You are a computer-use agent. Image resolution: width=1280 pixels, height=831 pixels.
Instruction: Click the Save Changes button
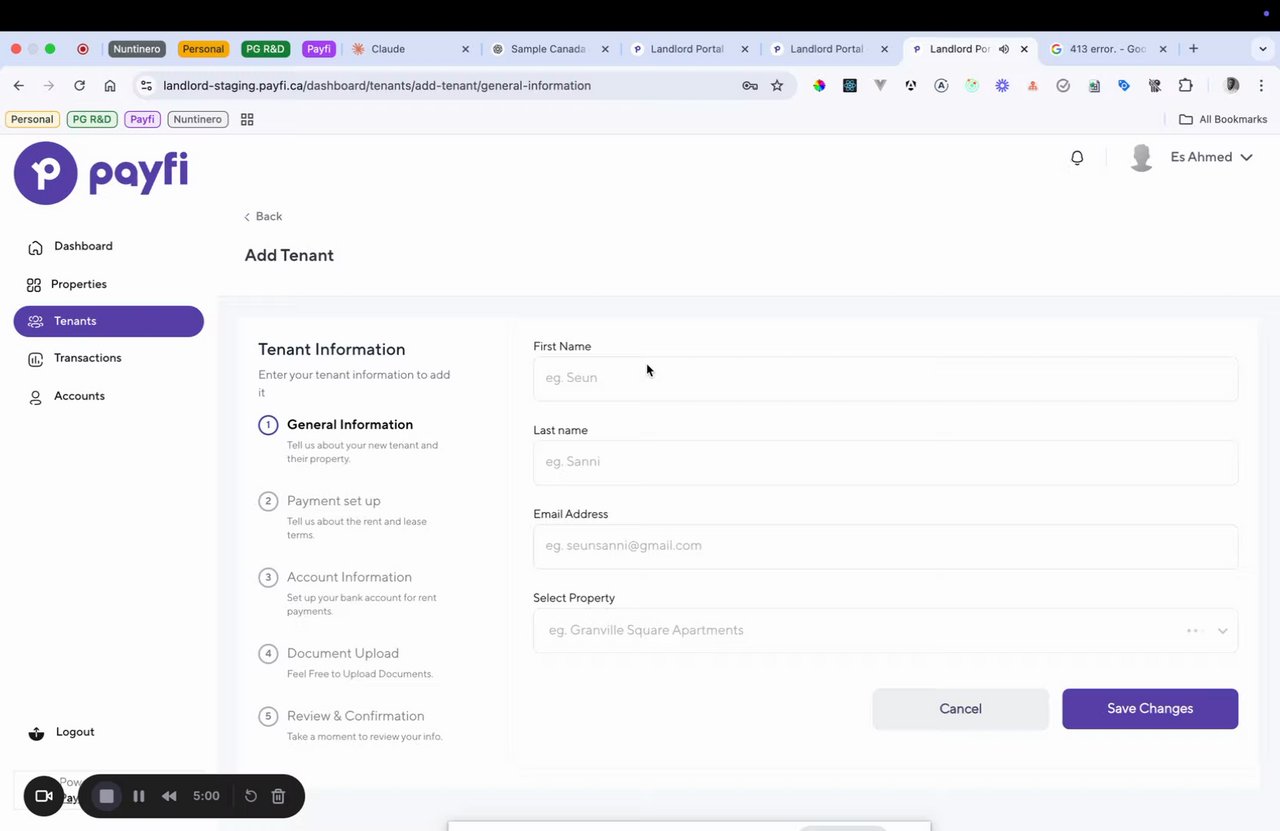(x=1150, y=709)
